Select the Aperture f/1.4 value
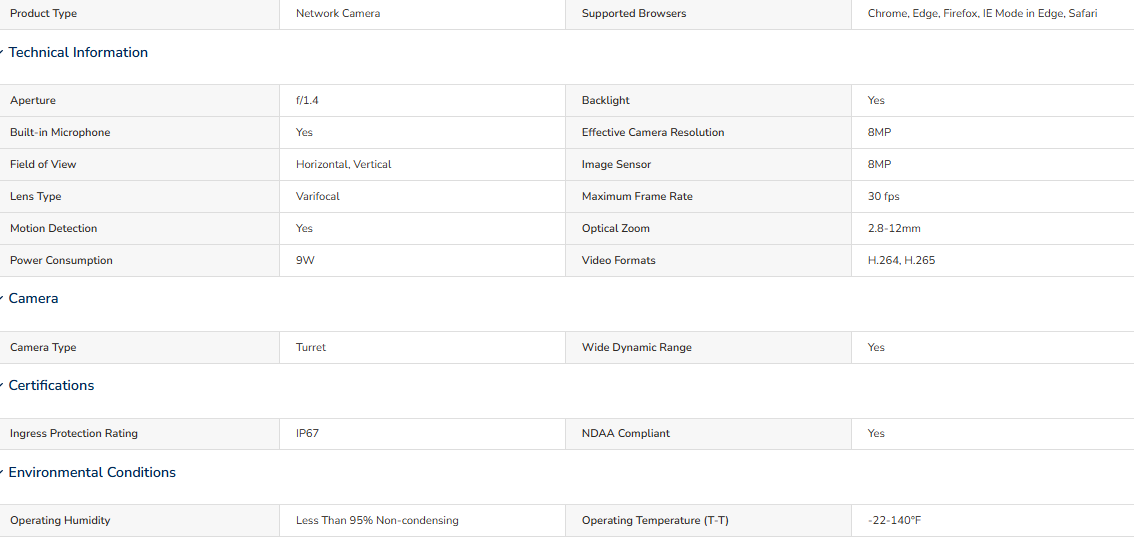1134x542 pixels. [307, 101]
